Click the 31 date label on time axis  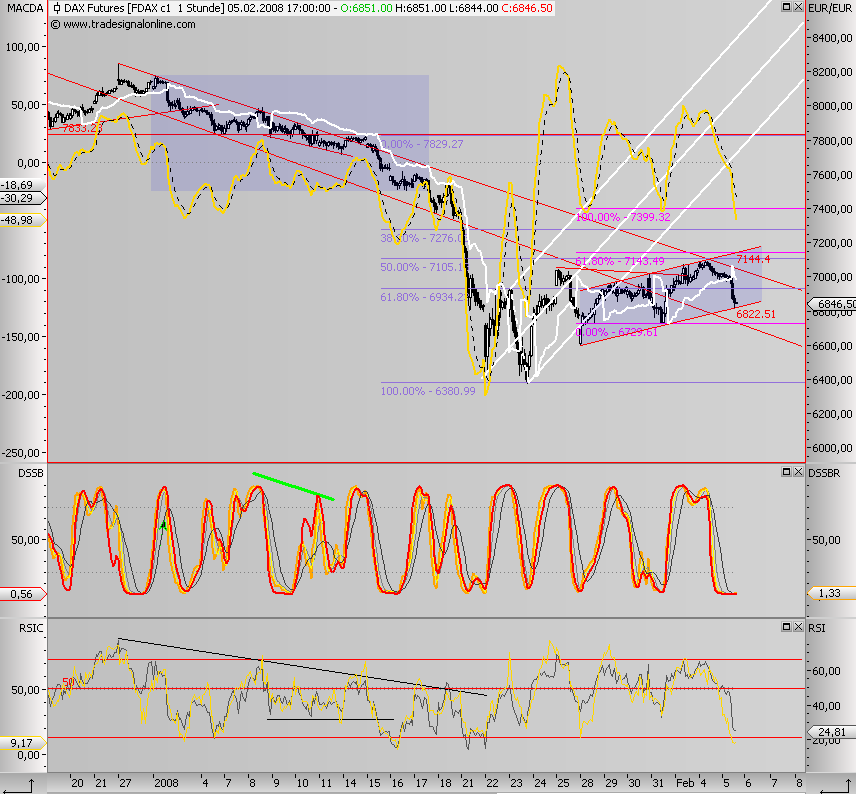point(658,783)
